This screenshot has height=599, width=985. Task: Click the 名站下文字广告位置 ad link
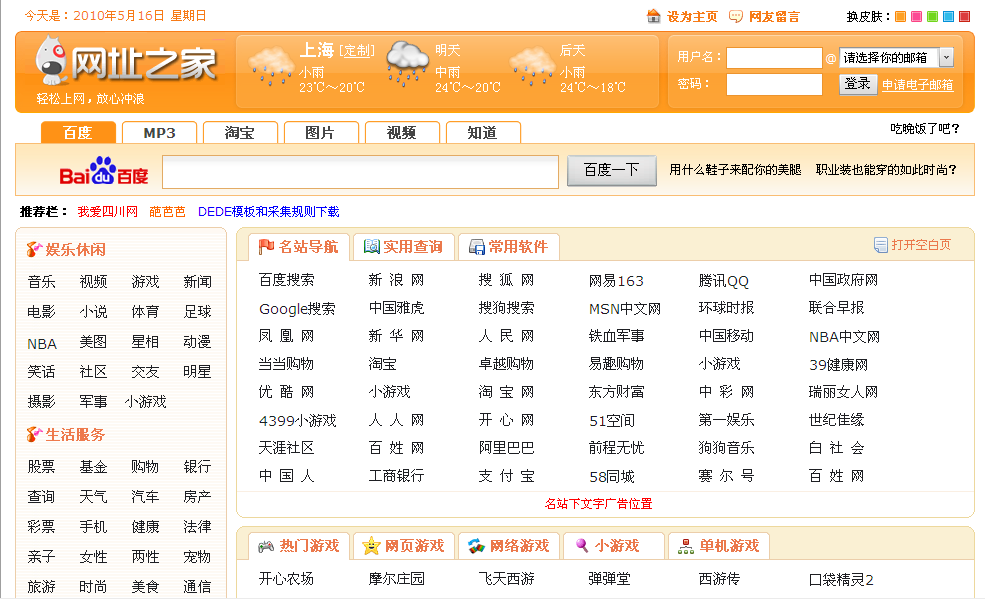[599, 504]
